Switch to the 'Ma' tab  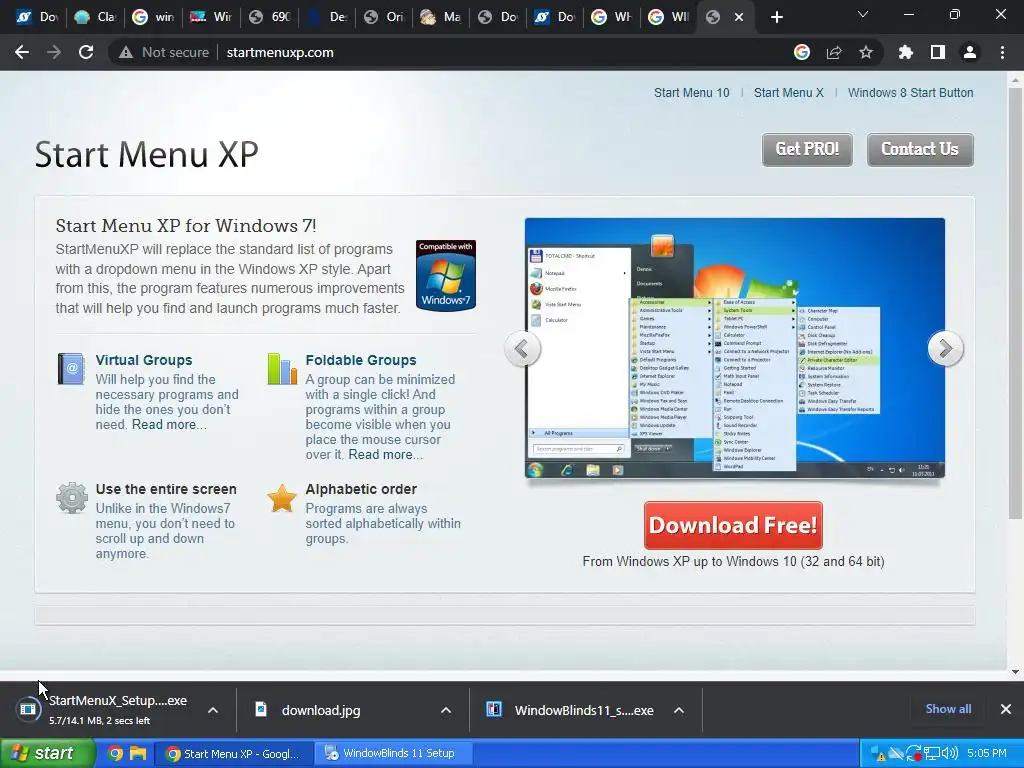tap(440, 17)
